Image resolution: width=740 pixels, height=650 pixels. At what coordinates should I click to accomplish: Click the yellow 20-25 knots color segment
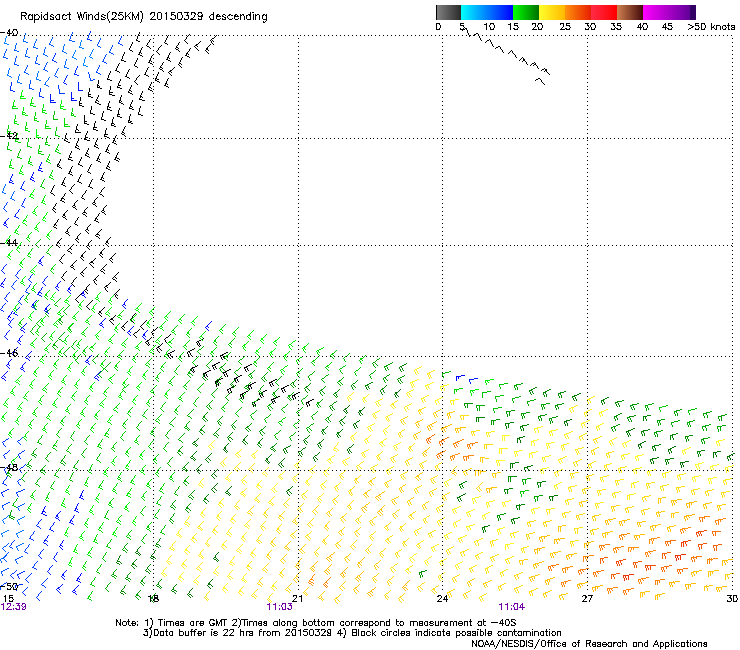pyautogui.click(x=552, y=12)
